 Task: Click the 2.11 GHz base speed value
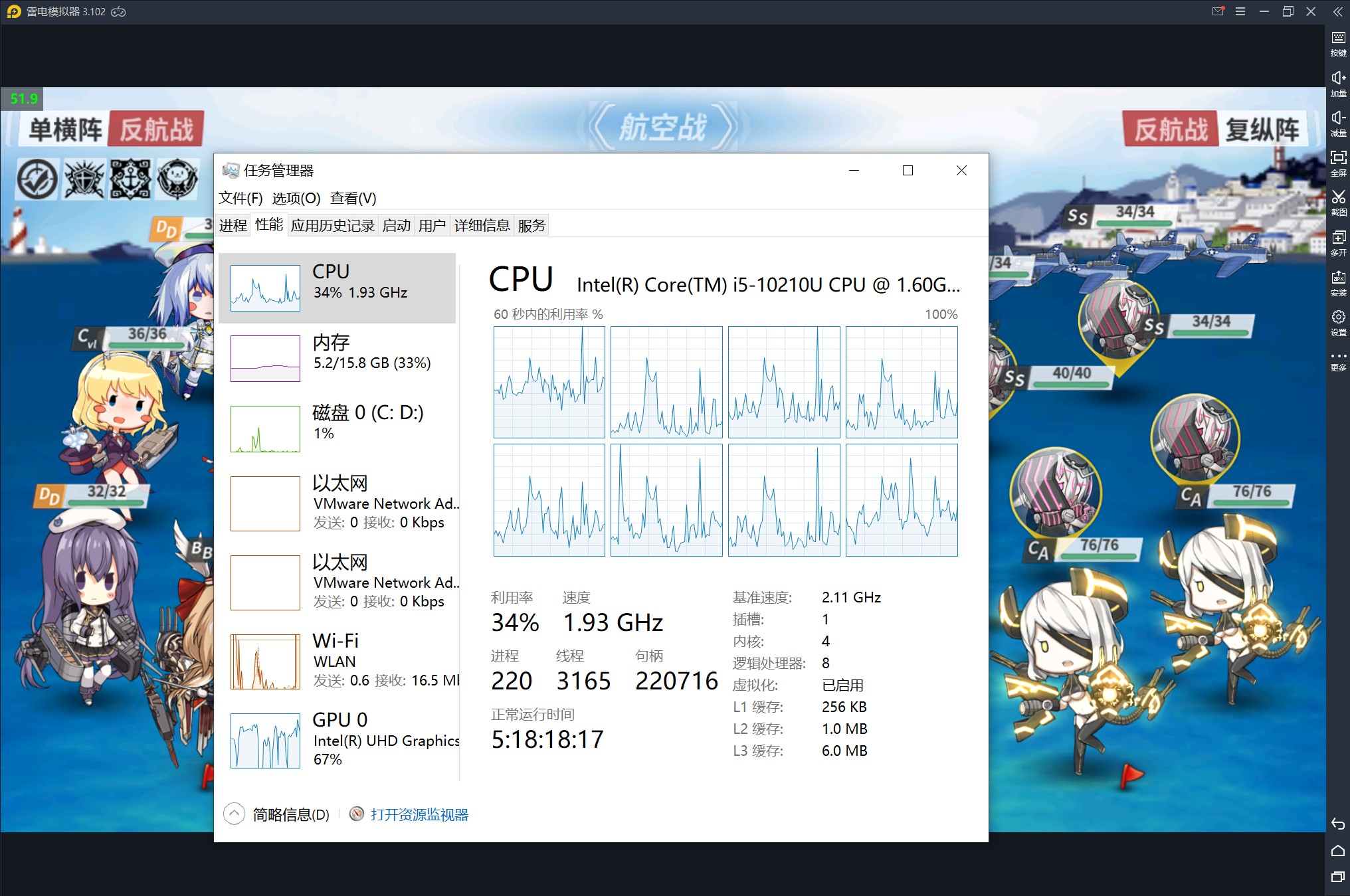point(851,597)
